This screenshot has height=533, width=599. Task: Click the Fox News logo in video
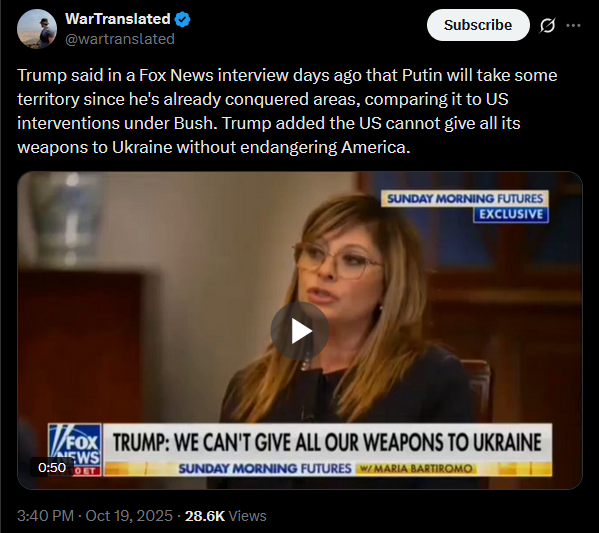pos(75,450)
